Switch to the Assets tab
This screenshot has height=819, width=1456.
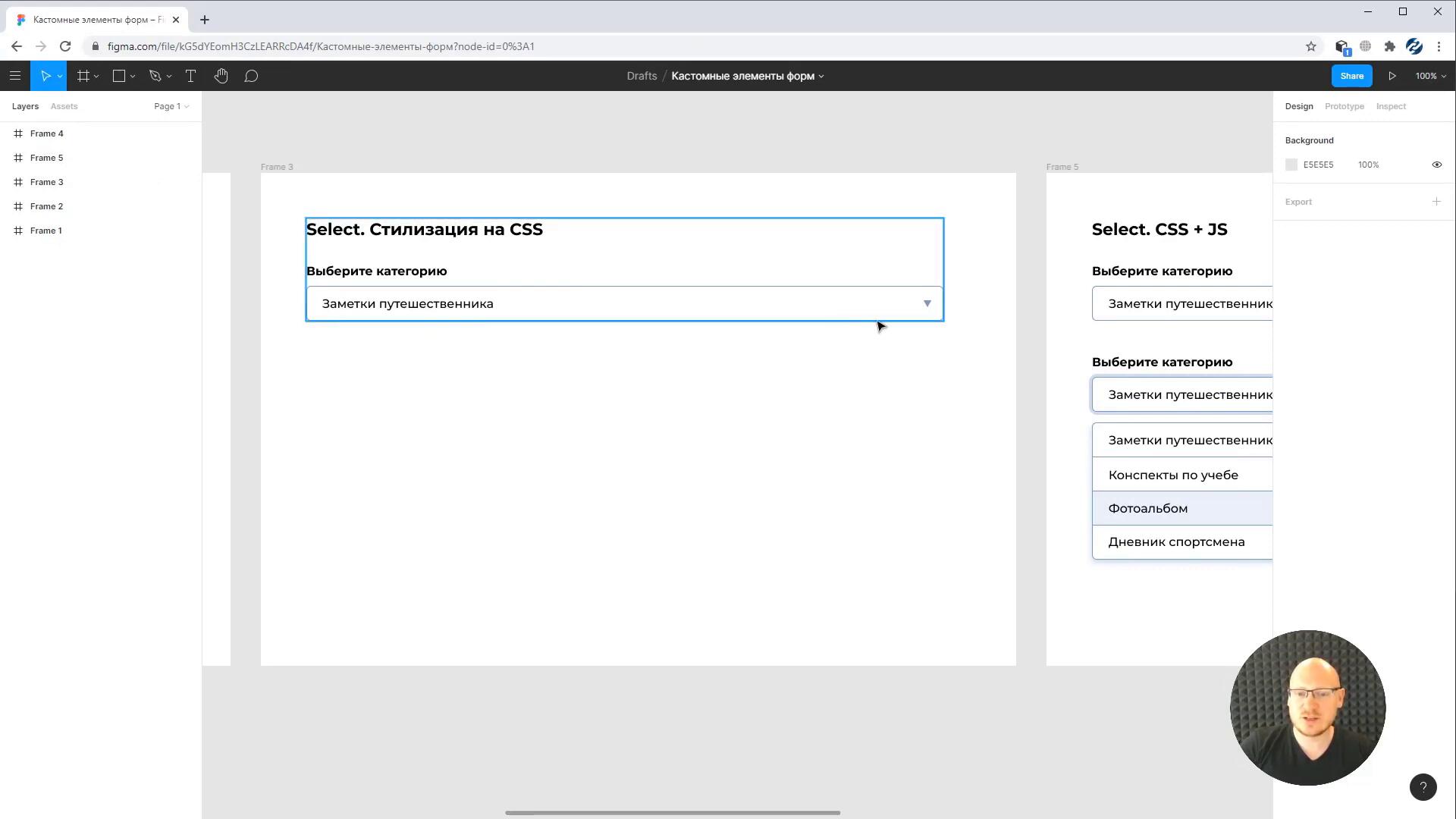click(x=64, y=106)
